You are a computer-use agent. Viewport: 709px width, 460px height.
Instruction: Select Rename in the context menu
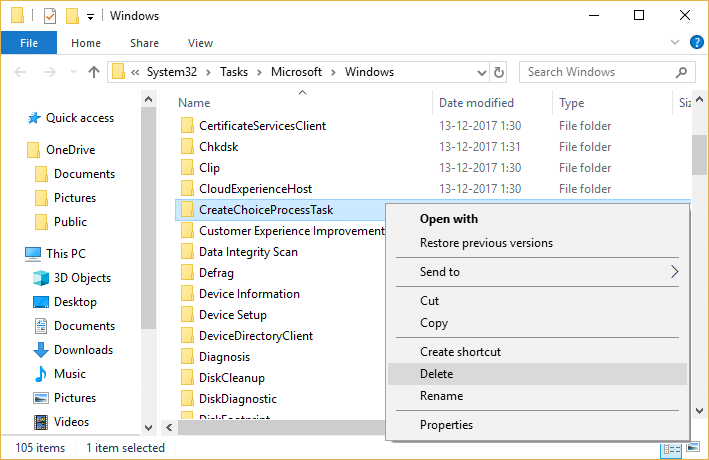point(441,396)
